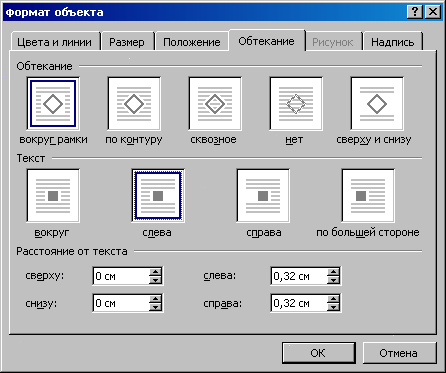Increase the «слева» distance value

point(333,272)
